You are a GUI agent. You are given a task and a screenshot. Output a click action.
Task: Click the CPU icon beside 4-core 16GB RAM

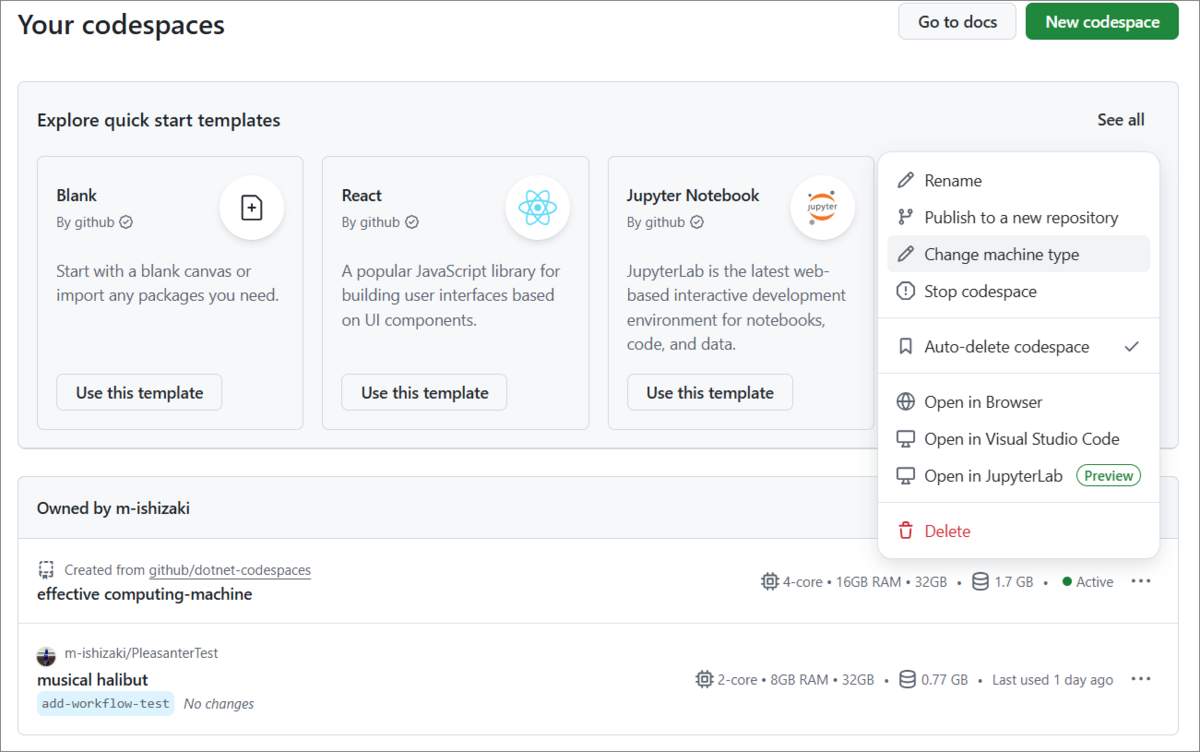[770, 582]
